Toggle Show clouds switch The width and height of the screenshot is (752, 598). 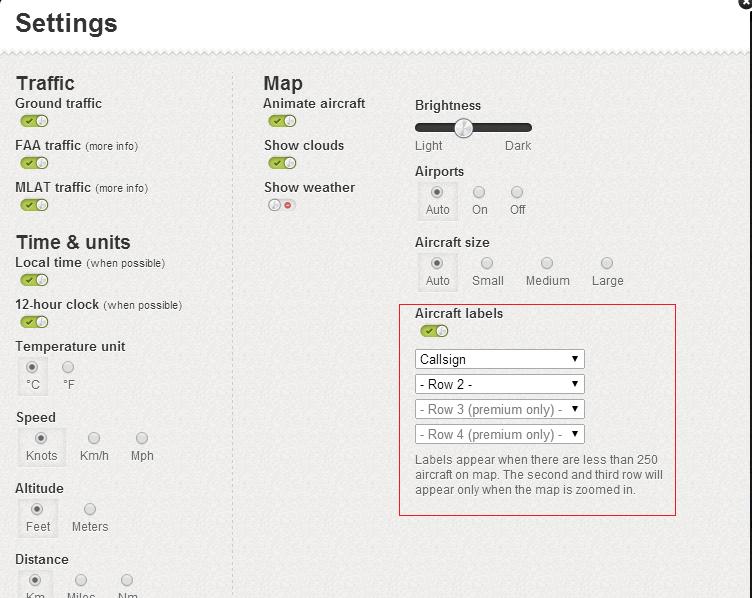282,163
